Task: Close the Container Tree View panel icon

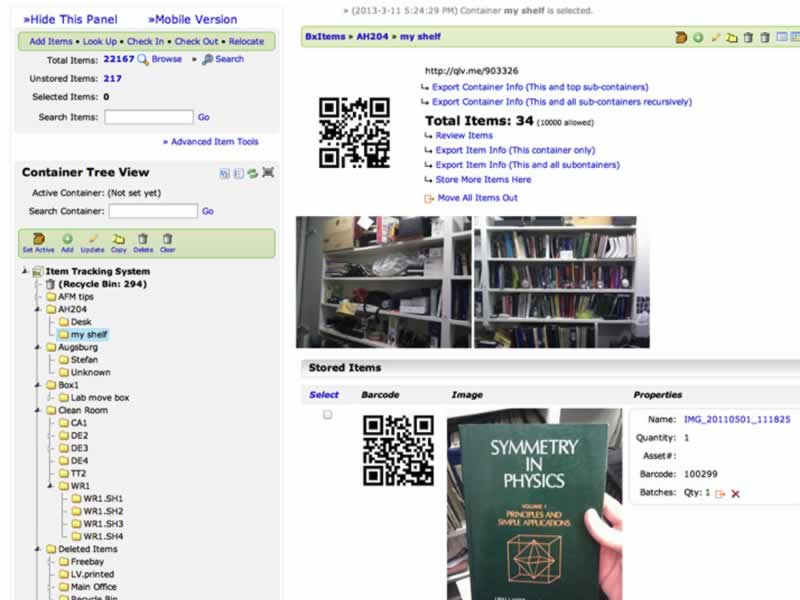Action: (x=268, y=173)
